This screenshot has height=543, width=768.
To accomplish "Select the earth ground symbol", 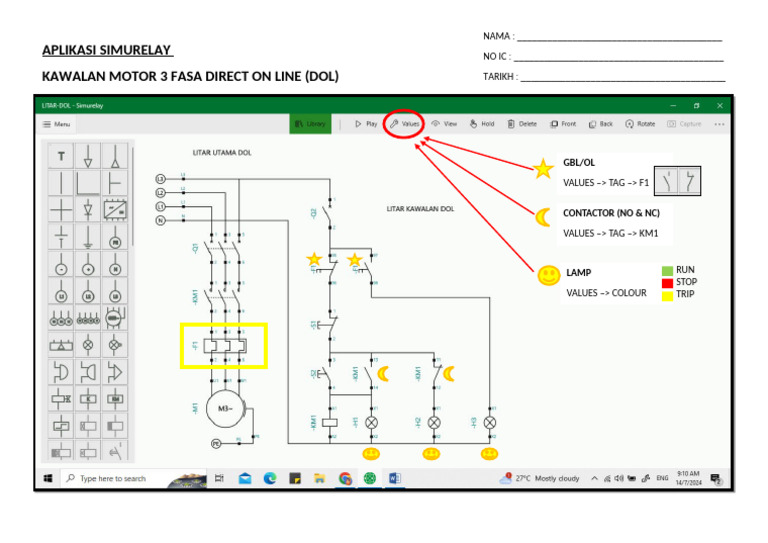I will click(88, 237).
